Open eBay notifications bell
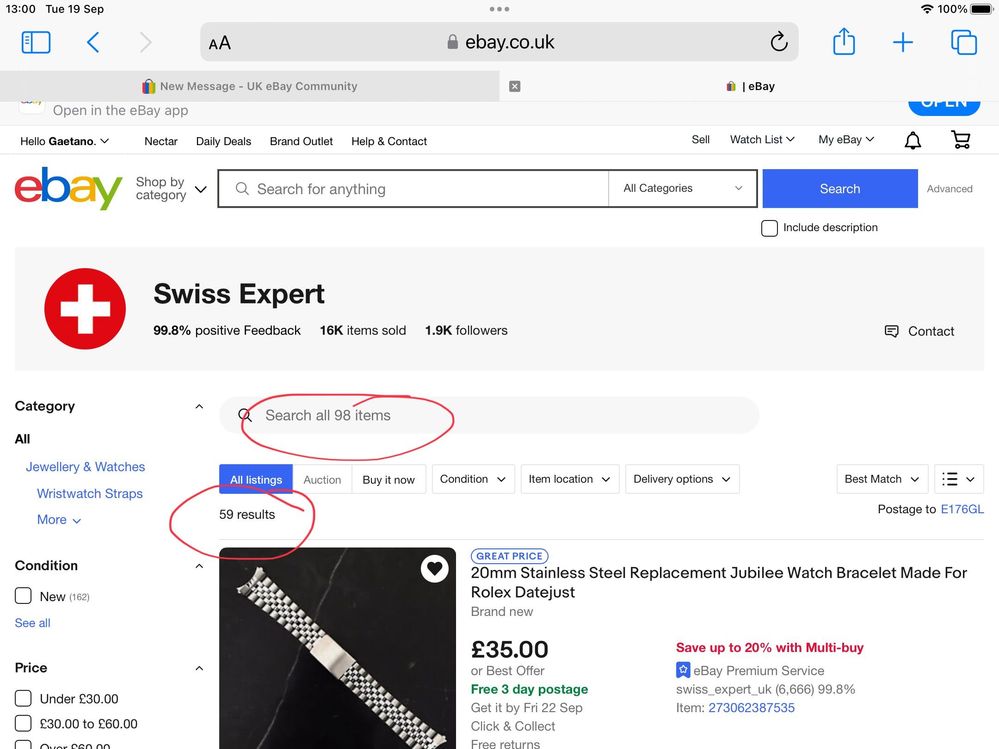The image size is (999, 749). [913, 140]
